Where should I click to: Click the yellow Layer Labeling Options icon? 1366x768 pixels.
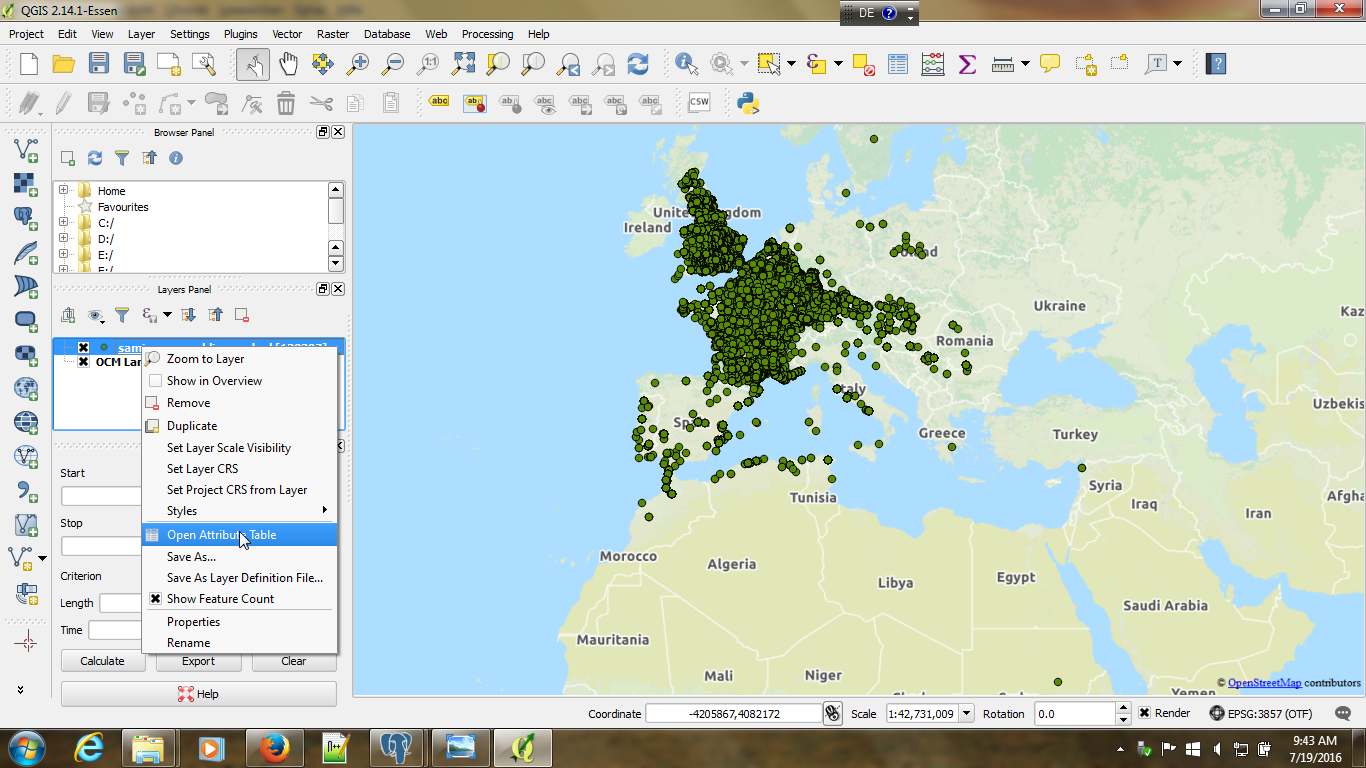pyautogui.click(x=439, y=102)
